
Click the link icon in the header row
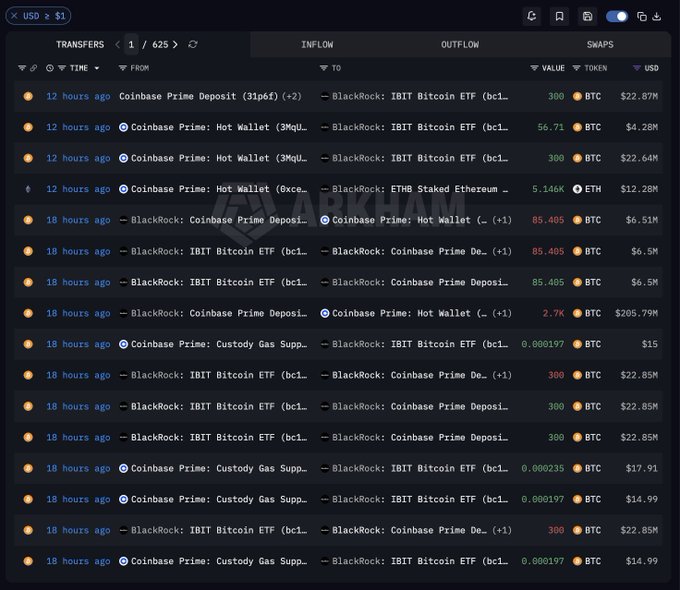click(x=33, y=68)
